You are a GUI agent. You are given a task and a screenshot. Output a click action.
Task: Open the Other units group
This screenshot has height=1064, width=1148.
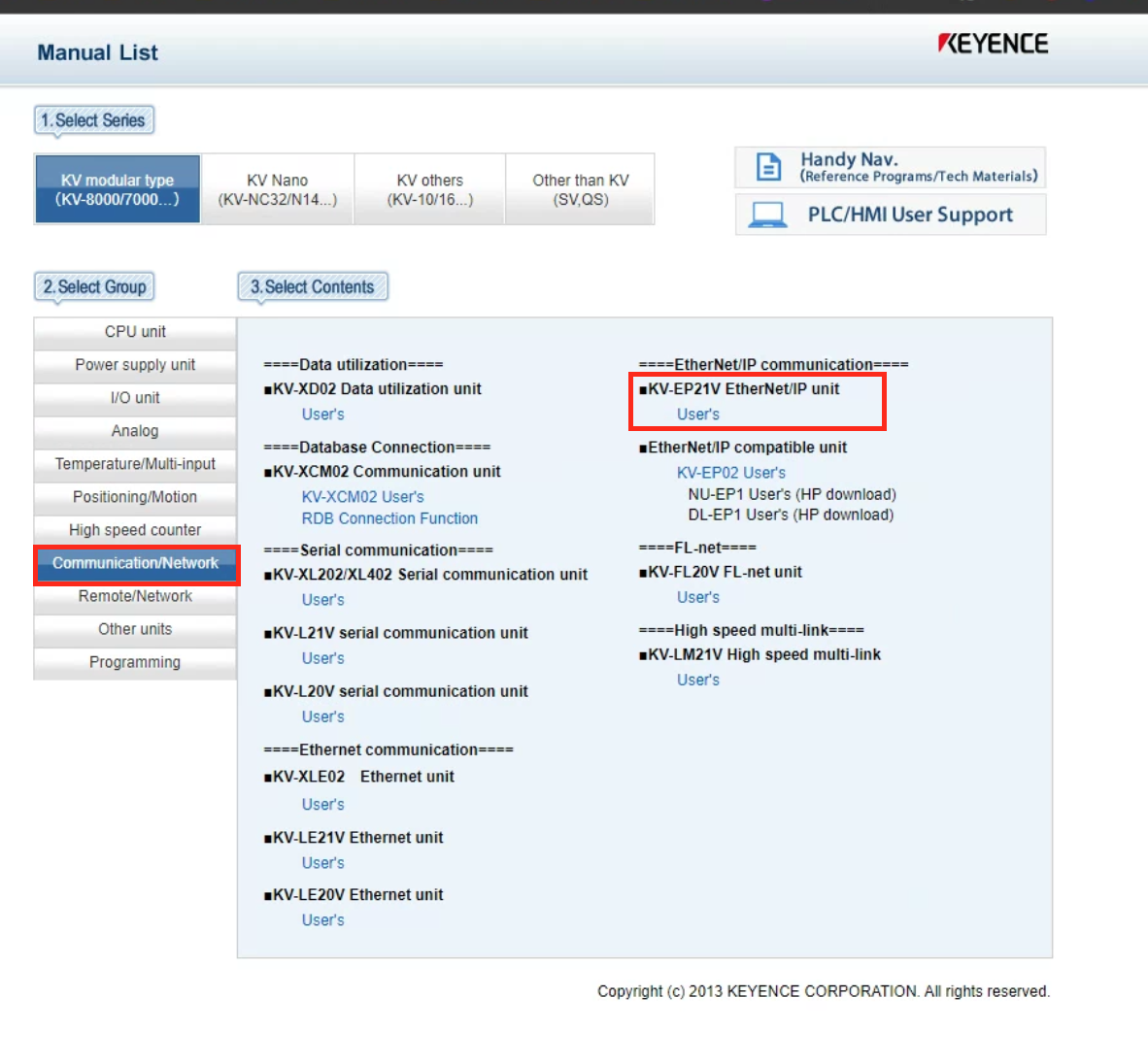(x=135, y=629)
